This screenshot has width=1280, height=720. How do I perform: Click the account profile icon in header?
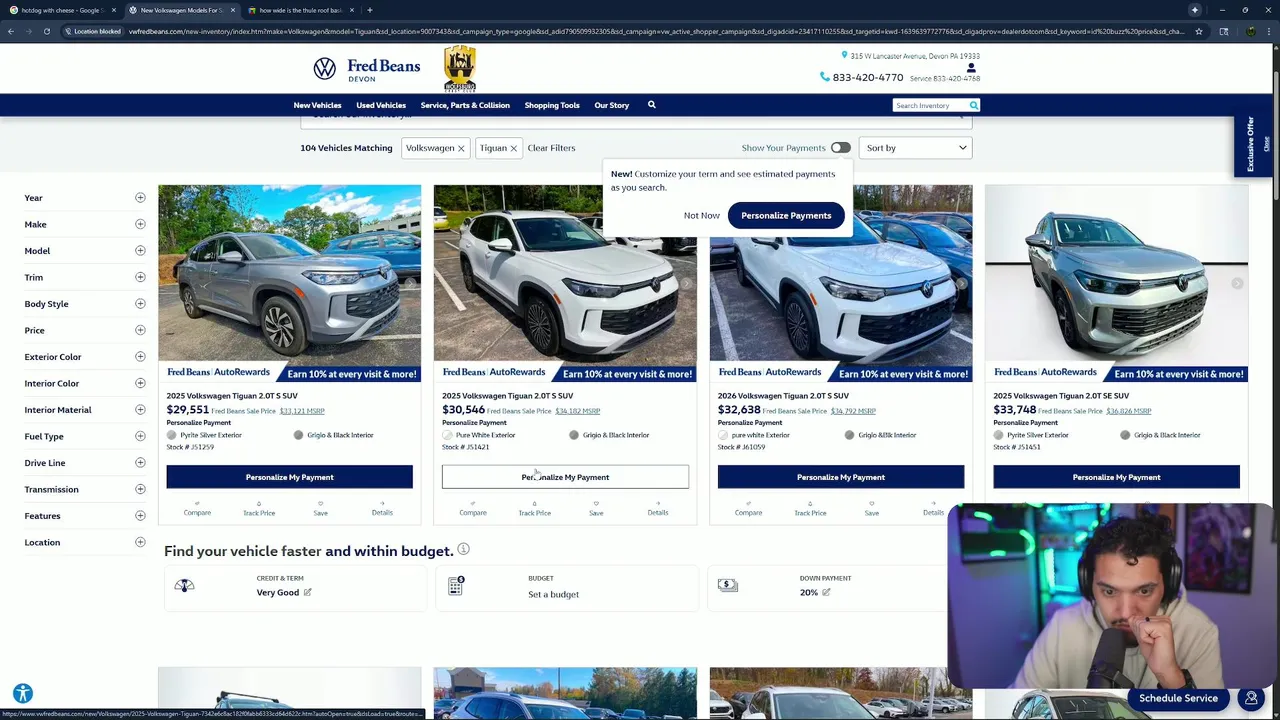[x=971, y=68]
